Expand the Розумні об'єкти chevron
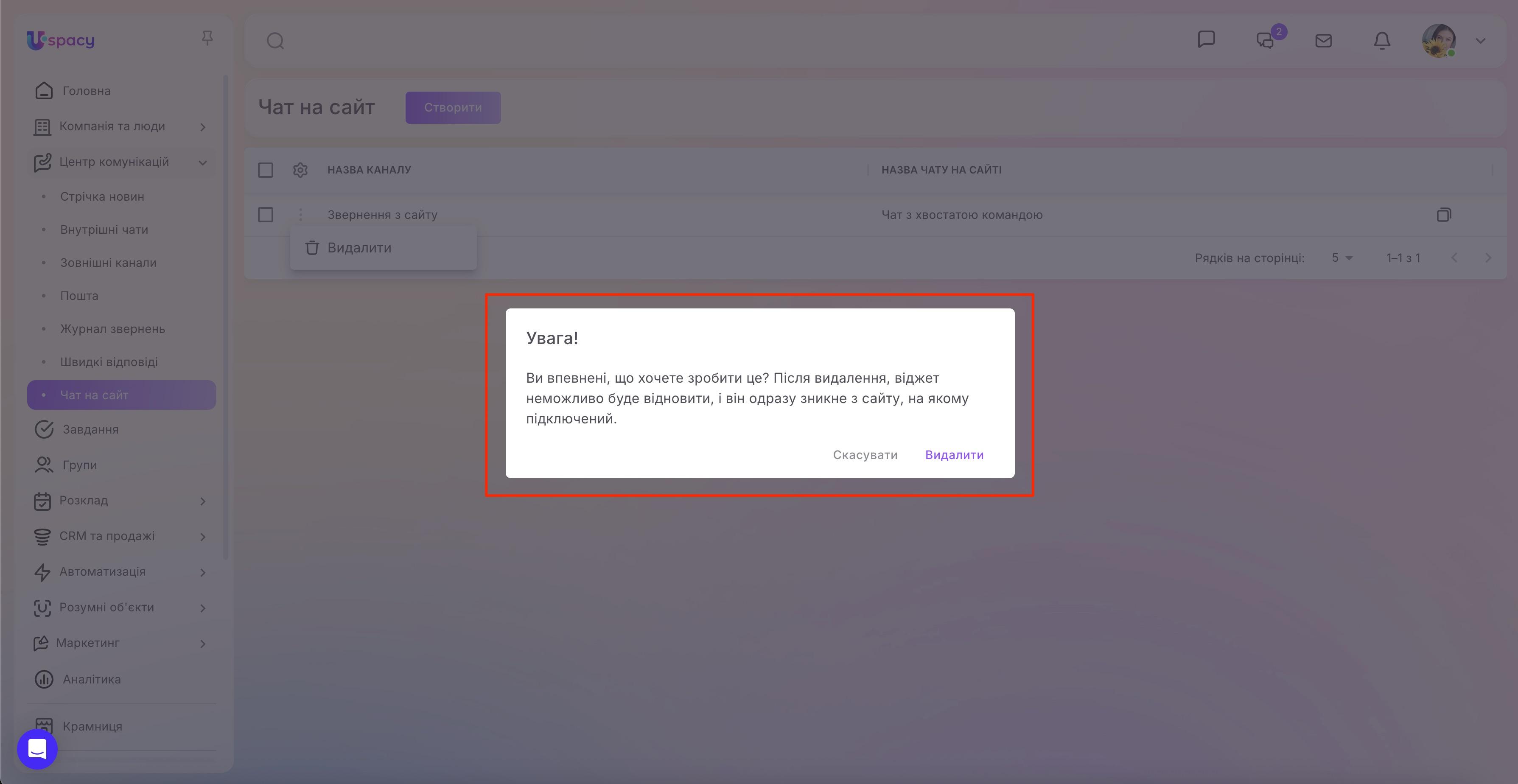Image resolution: width=1518 pixels, height=784 pixels. 203,608
